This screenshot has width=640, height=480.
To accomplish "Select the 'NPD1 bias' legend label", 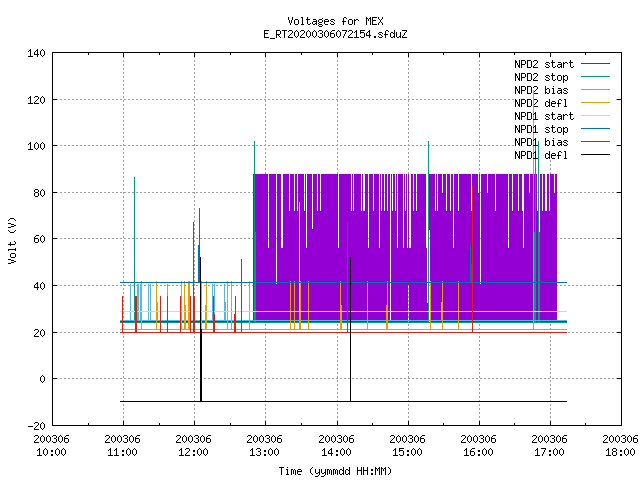I will point(541,142).
